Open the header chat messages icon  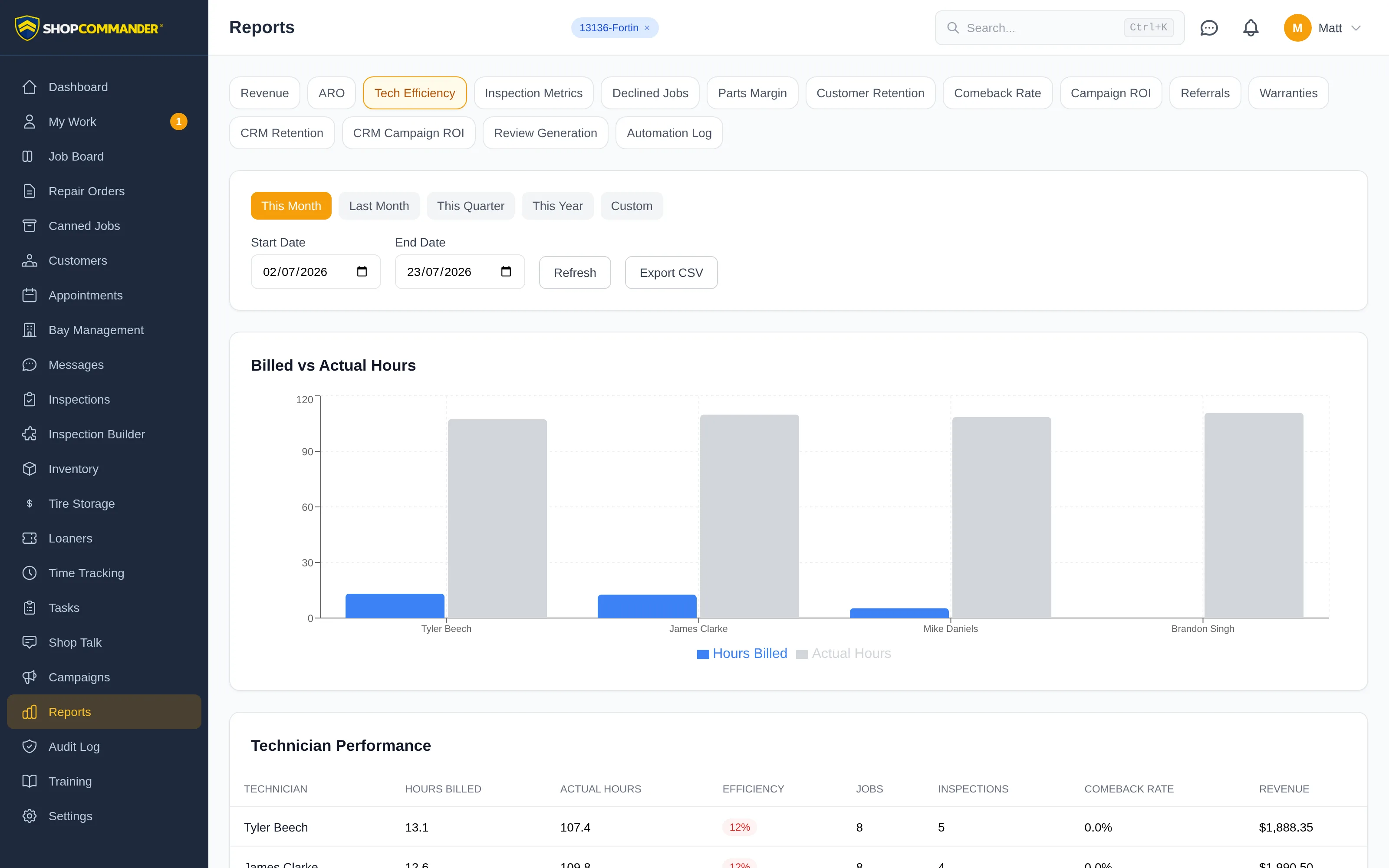pos(1209,27)
